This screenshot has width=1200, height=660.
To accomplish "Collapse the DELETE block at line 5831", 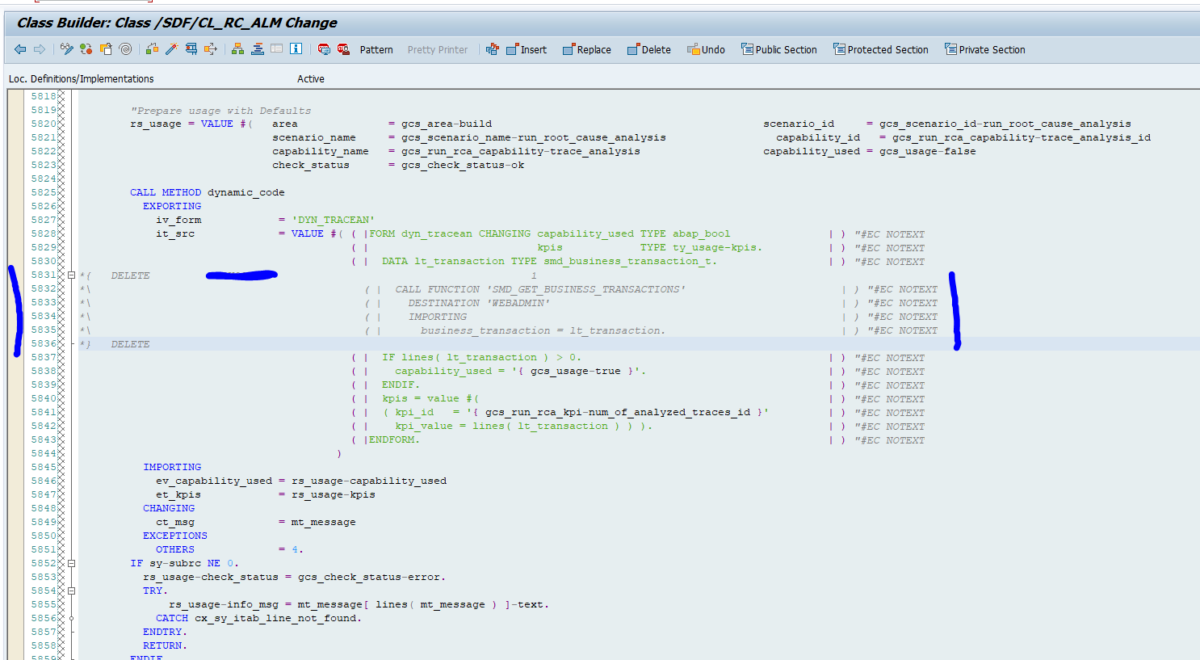I will (71, 275).
